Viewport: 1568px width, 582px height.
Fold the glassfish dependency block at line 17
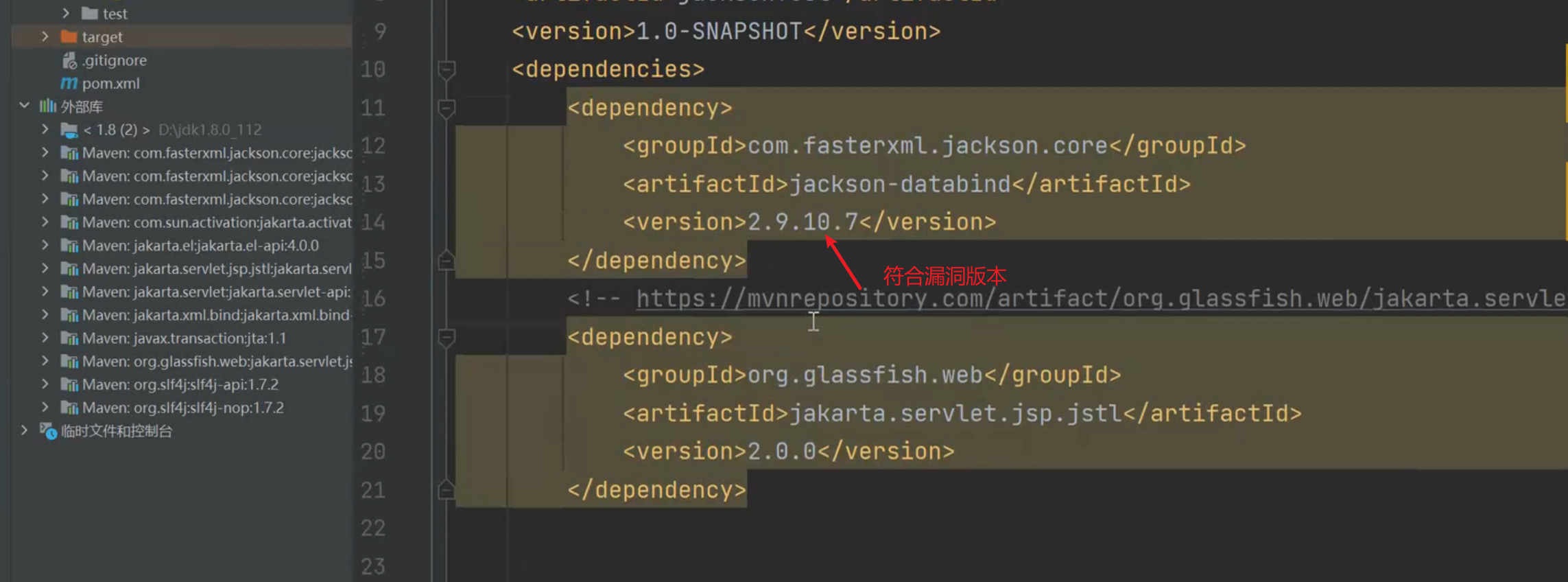447,337
